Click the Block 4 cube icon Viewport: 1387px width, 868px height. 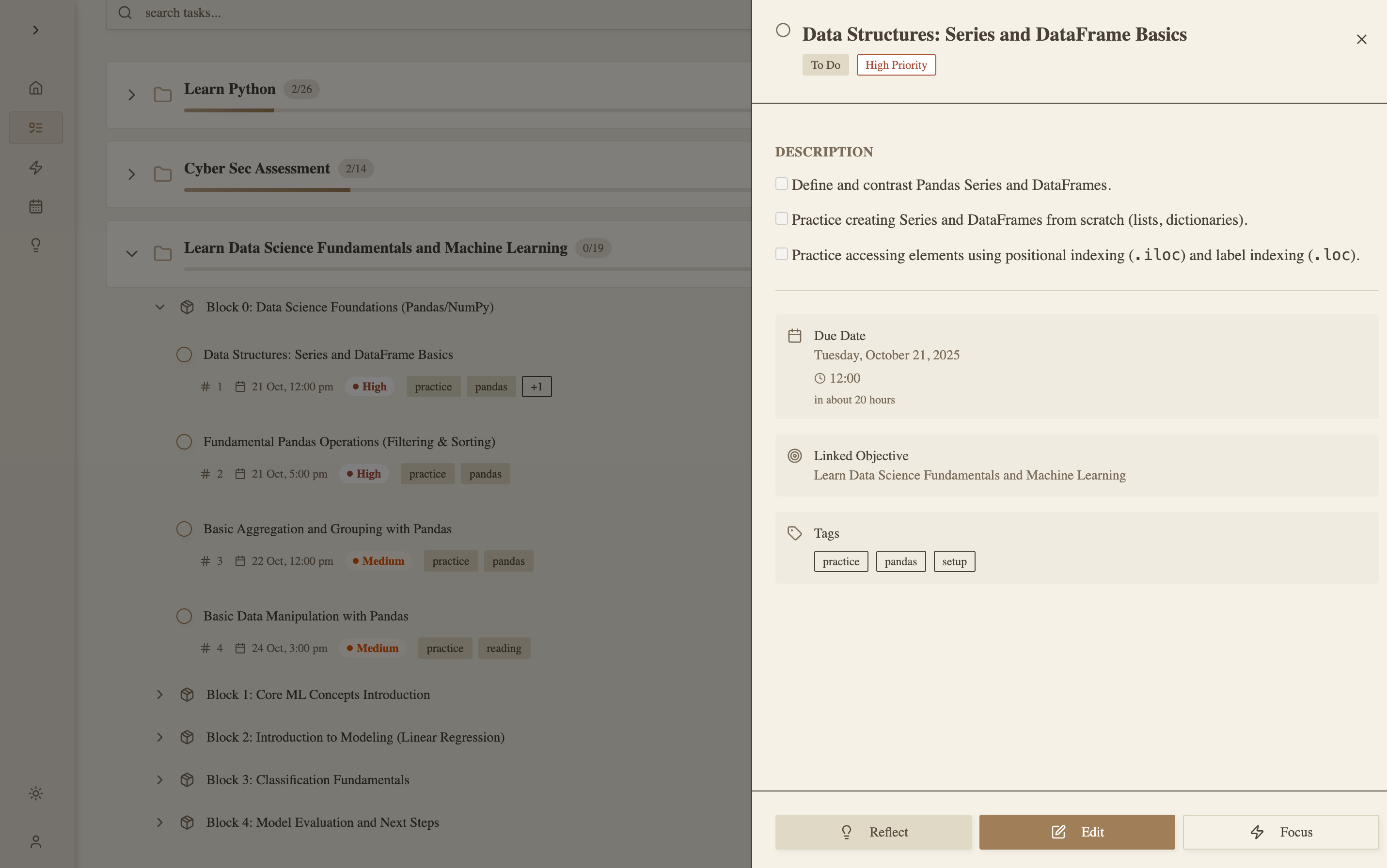point(187,822)
